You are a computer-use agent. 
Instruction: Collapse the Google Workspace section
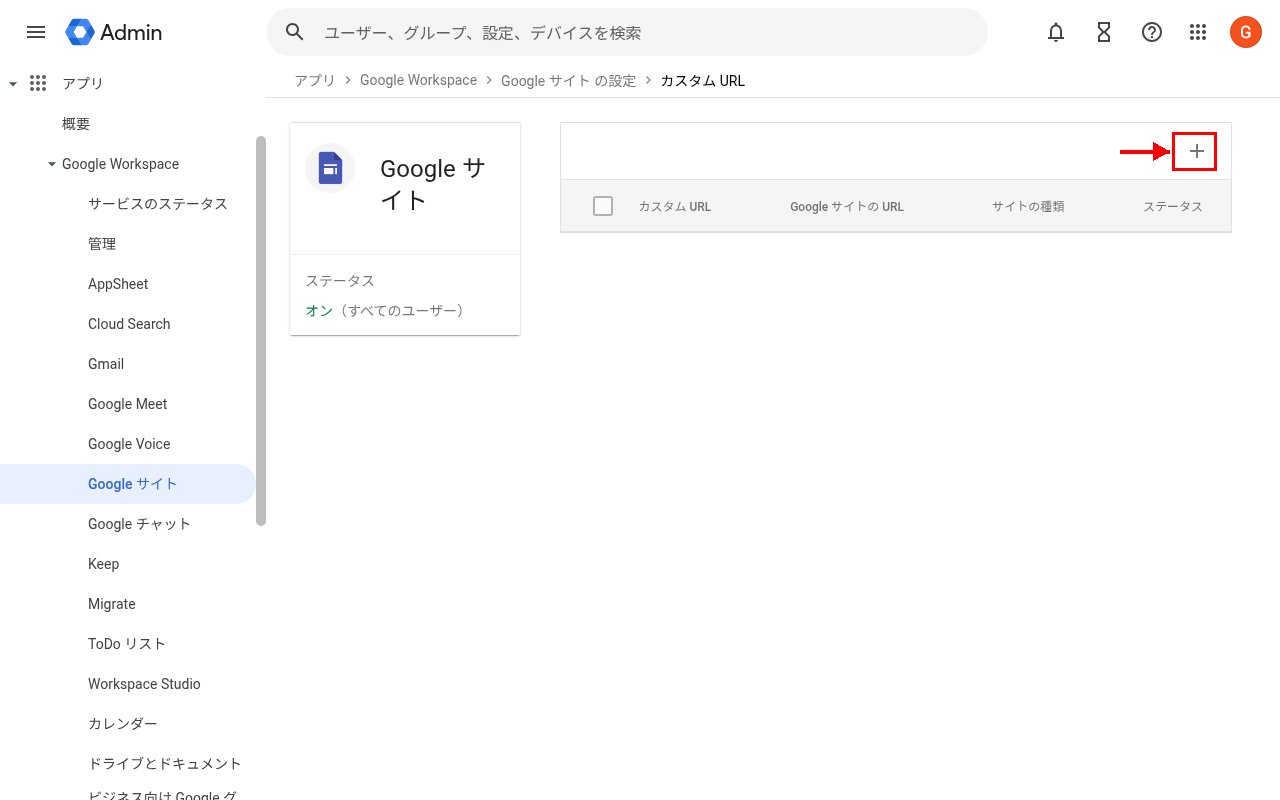tap(51, 164)
